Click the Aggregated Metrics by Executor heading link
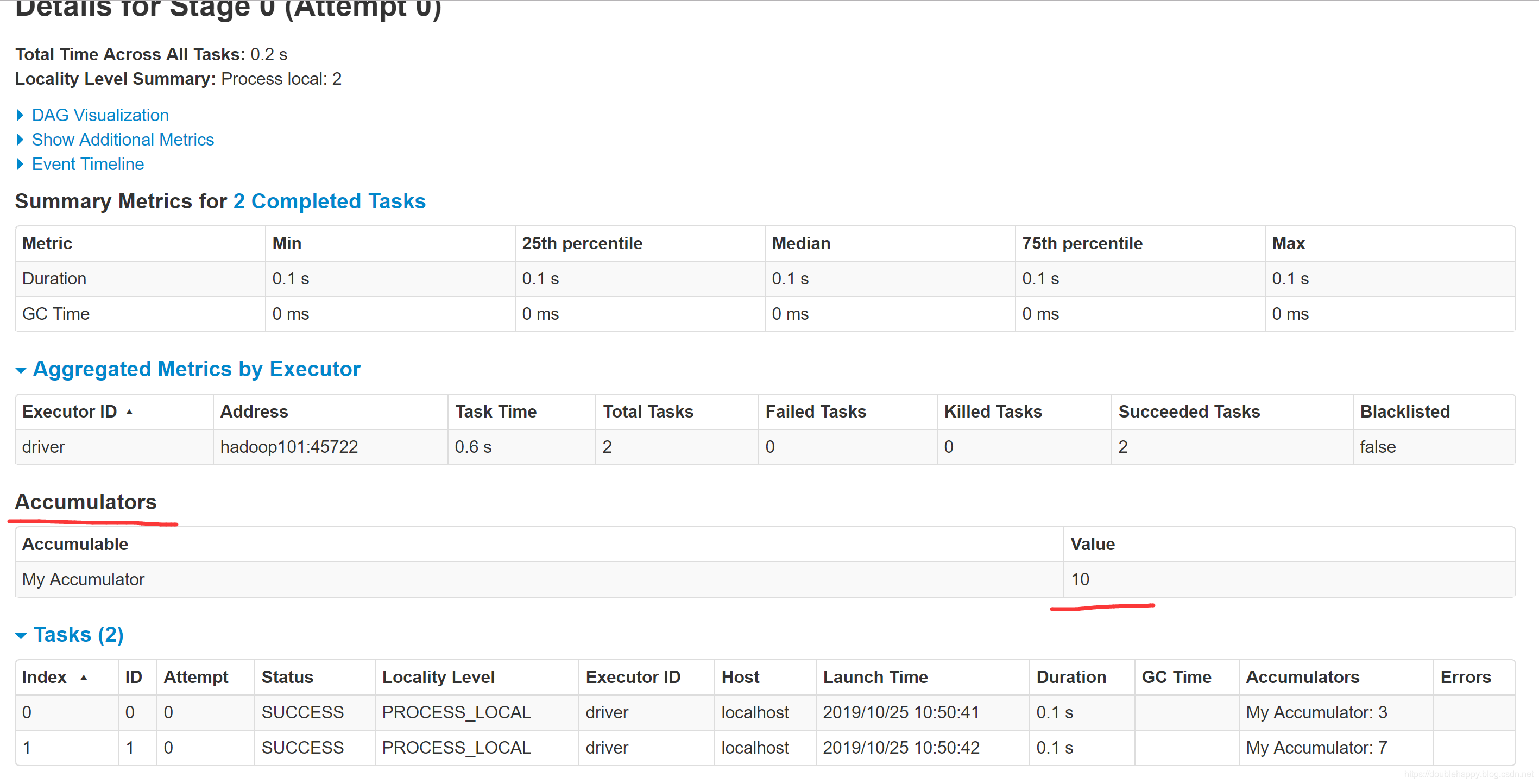Screen dimensions: 1539x784 [197, 369]
